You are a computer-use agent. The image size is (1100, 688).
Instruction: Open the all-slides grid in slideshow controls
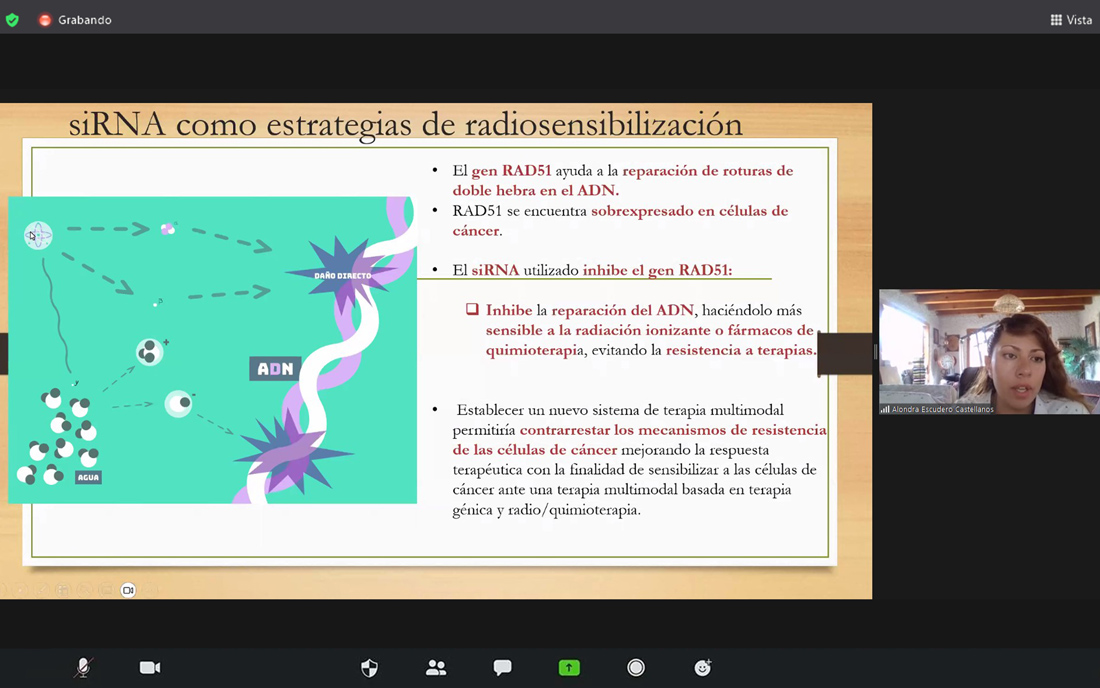pyautogui.click(x=63, y=590)
